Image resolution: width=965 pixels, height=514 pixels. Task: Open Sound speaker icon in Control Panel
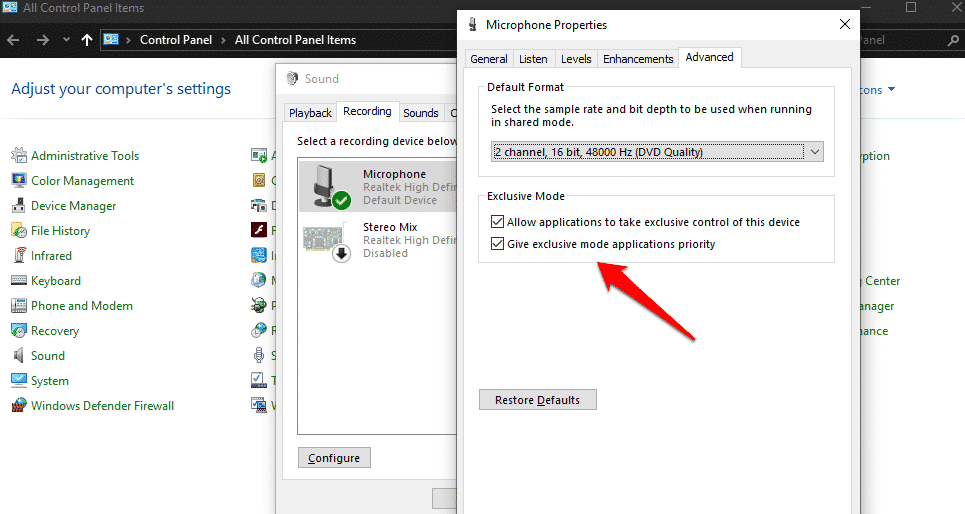click(19, 356)
